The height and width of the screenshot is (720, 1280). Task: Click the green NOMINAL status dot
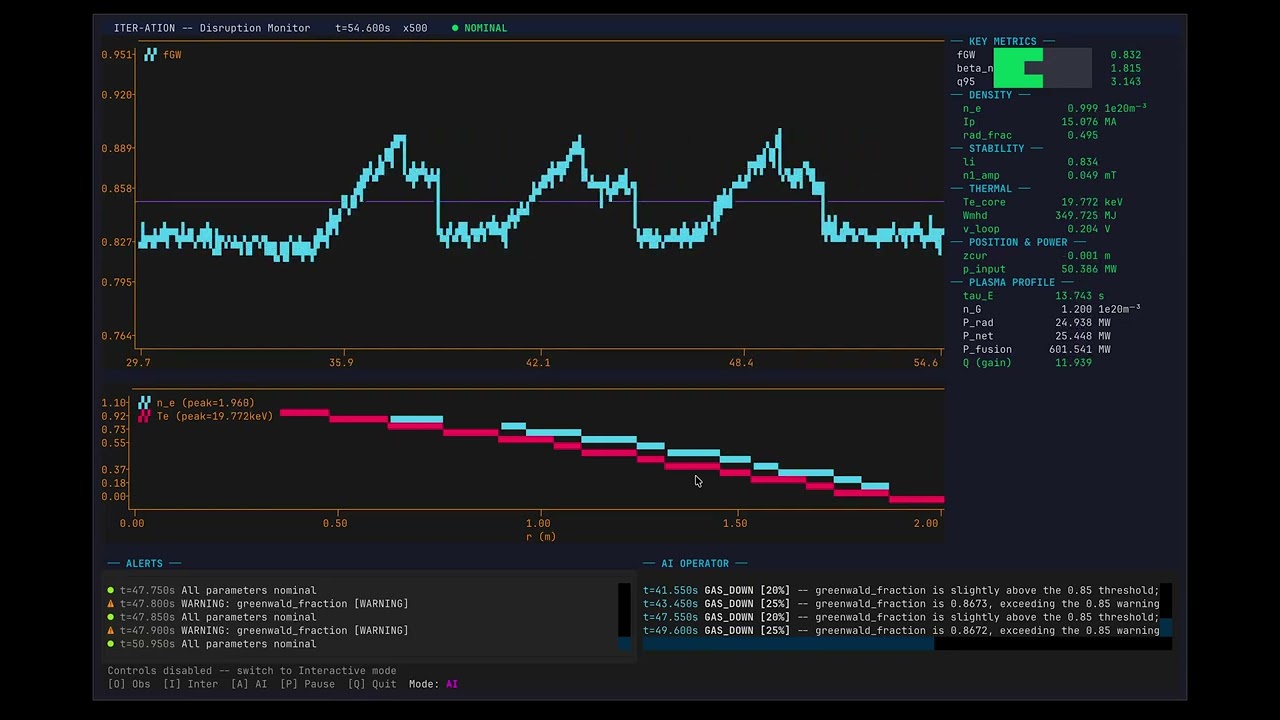(455, 28)
